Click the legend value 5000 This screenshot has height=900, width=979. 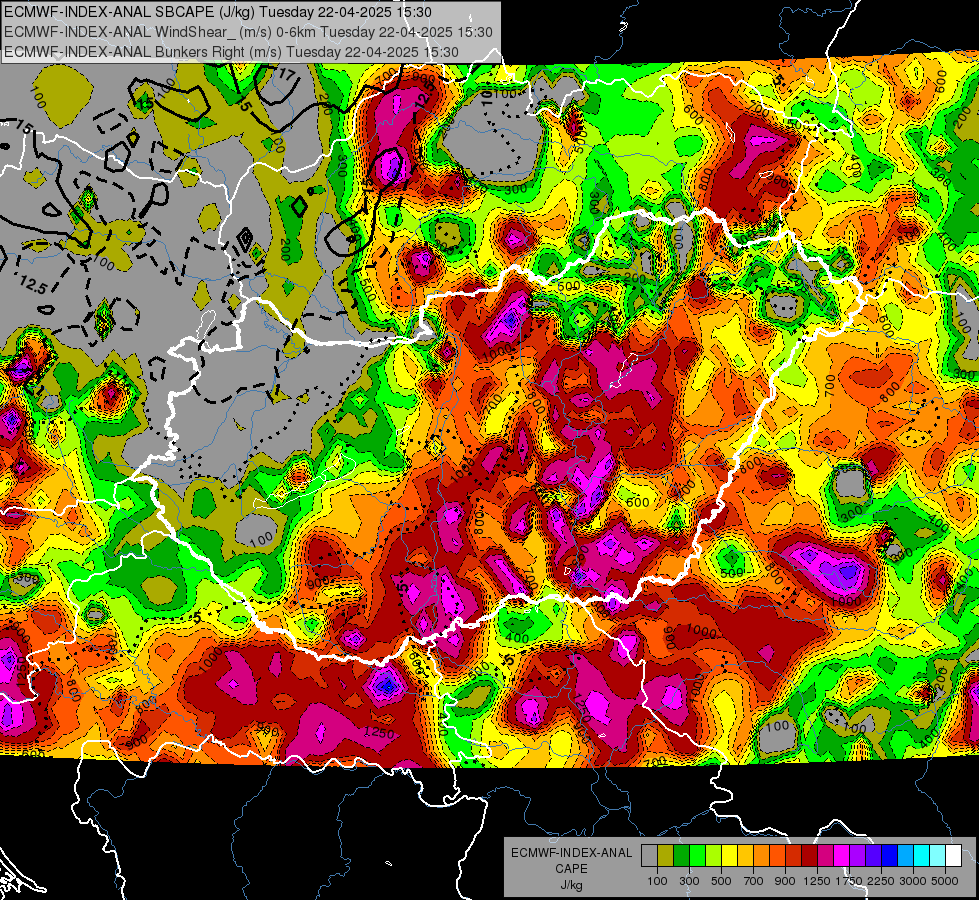coord(945,881)
